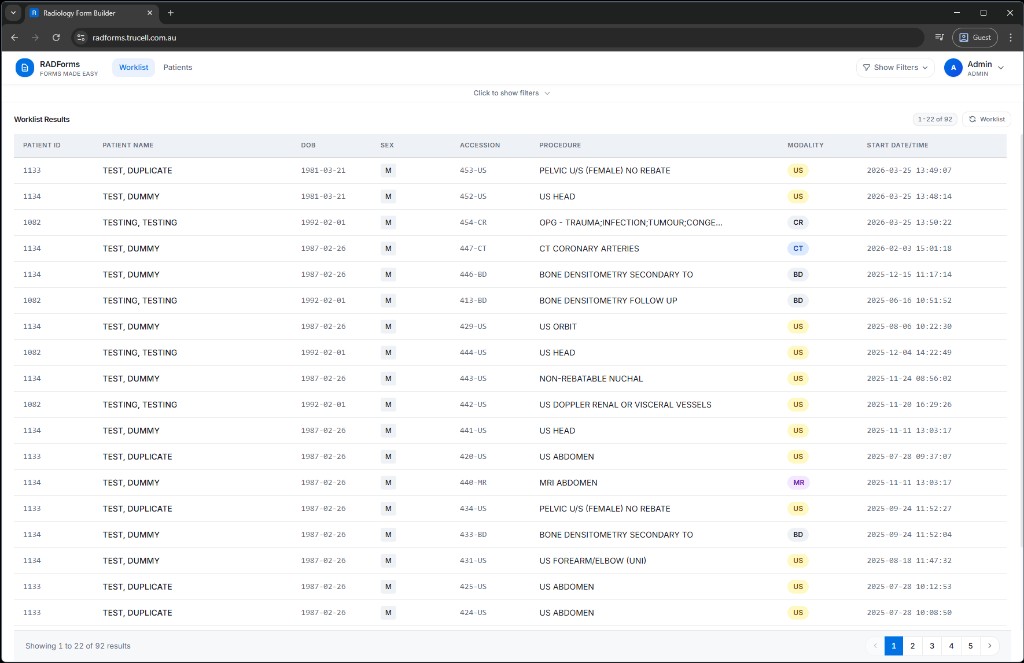Open the Show Filters dropdown
1024x663 pixels.
point(895,67)
